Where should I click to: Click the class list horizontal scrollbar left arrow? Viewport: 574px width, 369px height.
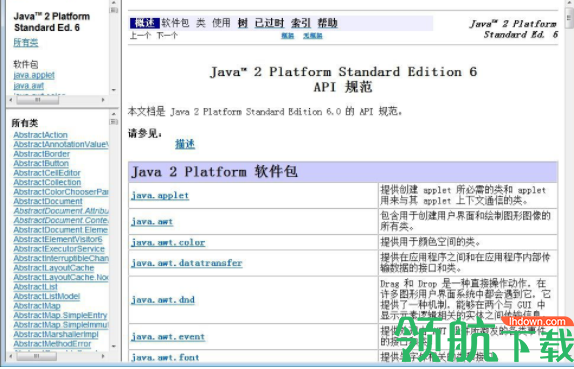(11, 356)
